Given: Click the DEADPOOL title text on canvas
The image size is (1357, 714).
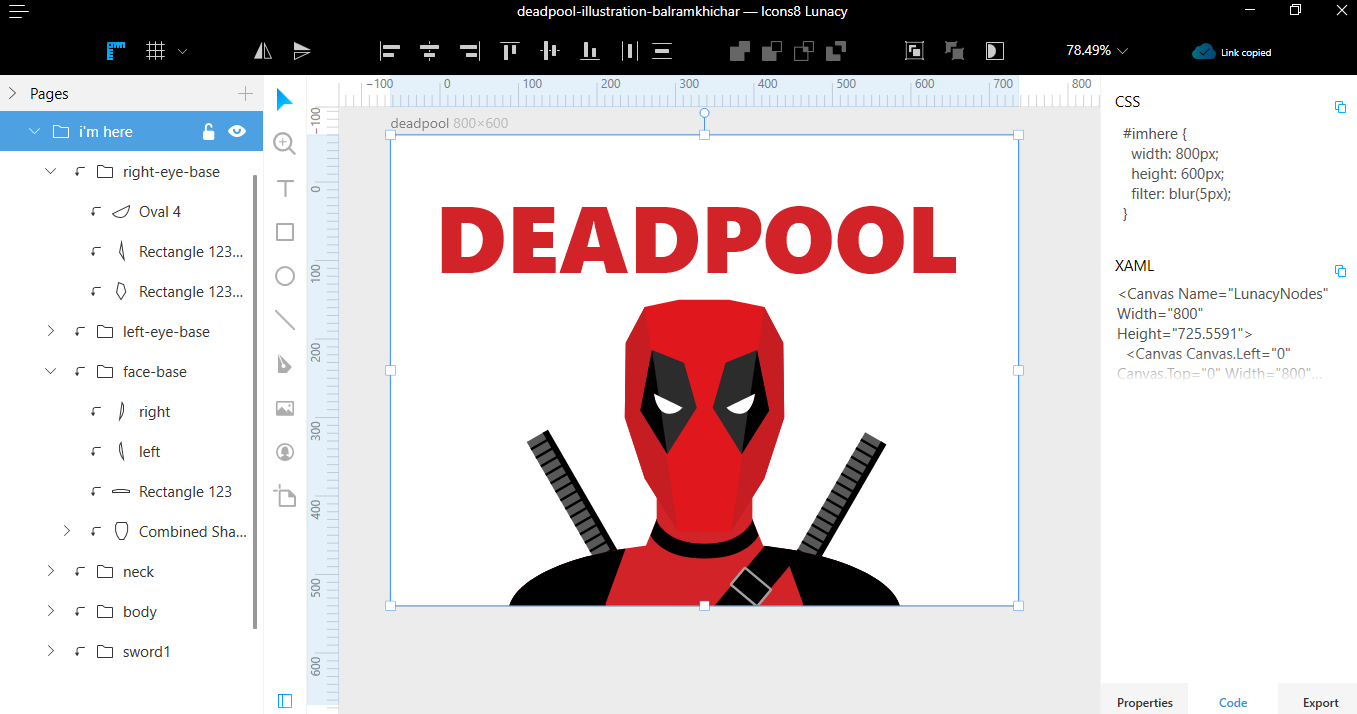Looking at the screenshot, I should tap(698, 240).
